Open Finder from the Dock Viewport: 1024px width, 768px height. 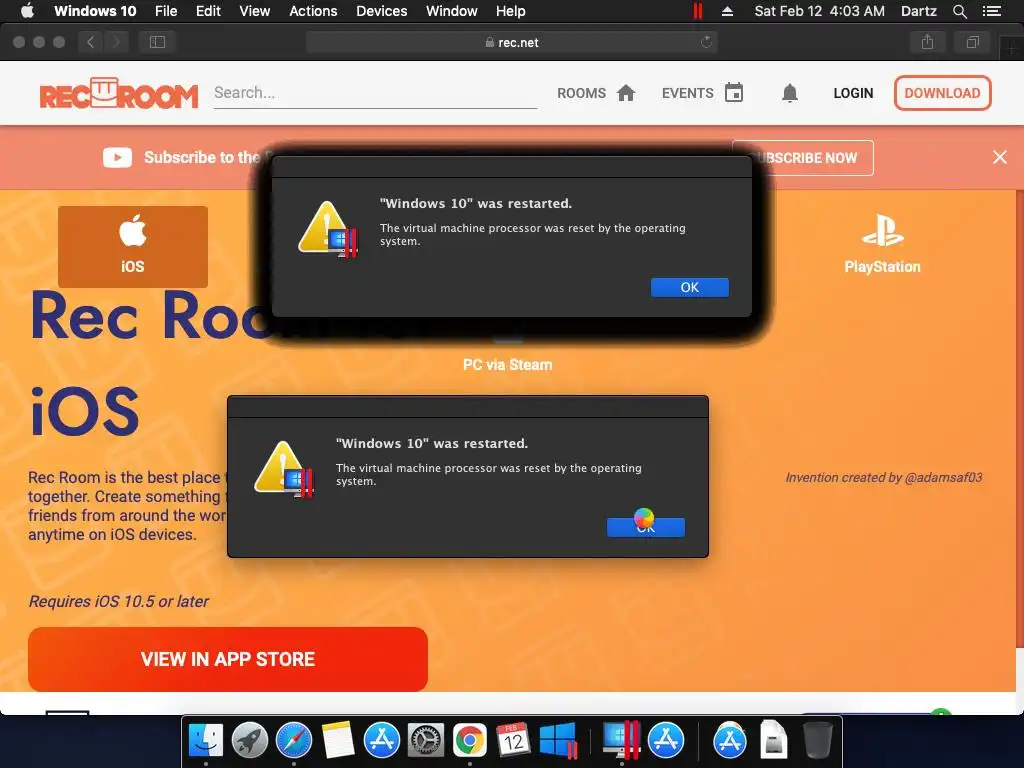coord(206,741)
